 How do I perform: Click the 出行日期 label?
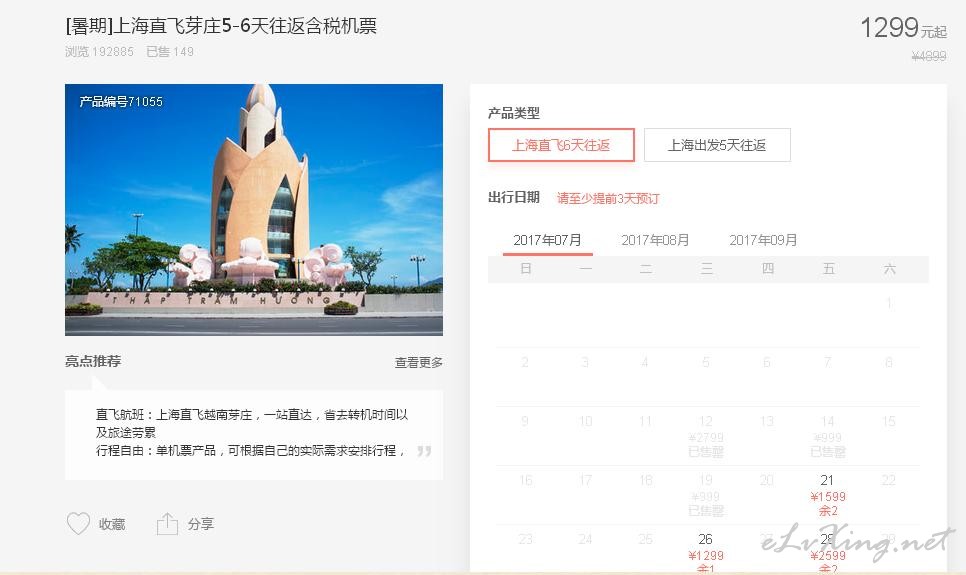[514, 197]
